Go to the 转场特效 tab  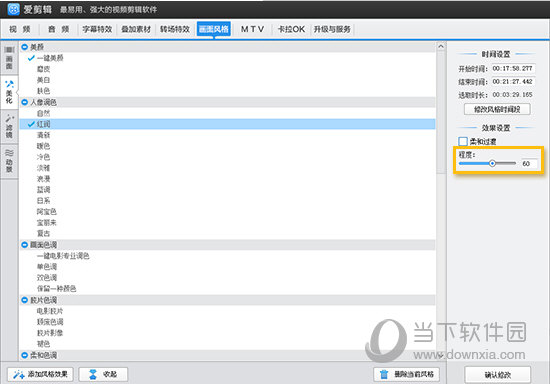tap(175, 29)
